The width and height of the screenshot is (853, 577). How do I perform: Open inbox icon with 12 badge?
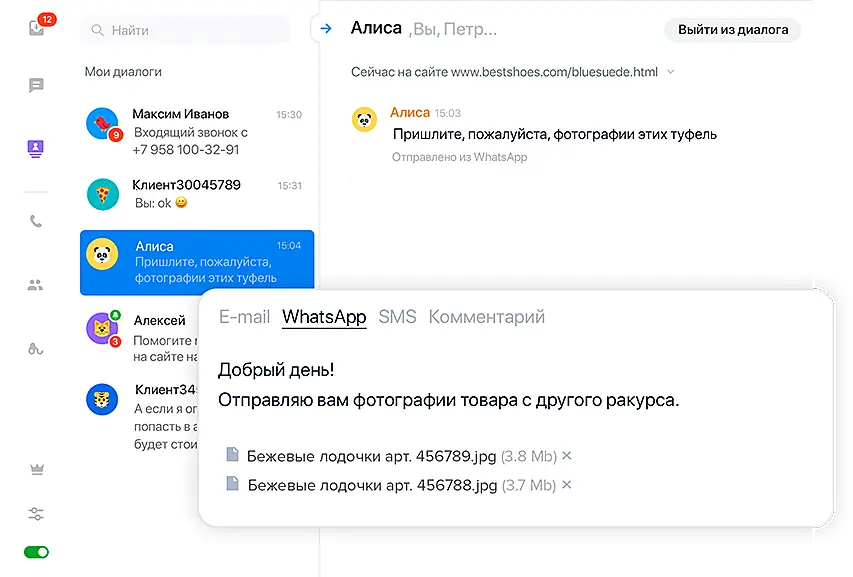click(37, 27)
